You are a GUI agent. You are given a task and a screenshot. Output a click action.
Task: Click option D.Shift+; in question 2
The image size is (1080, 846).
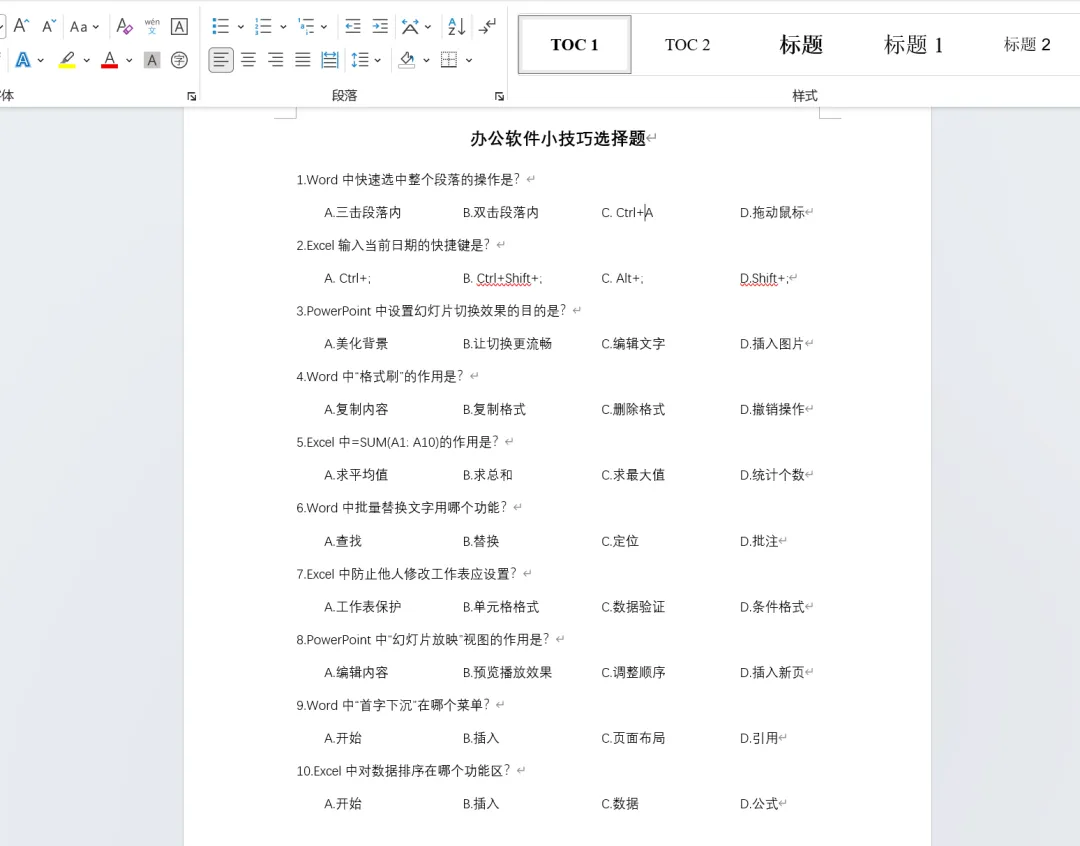click(765, 278)
